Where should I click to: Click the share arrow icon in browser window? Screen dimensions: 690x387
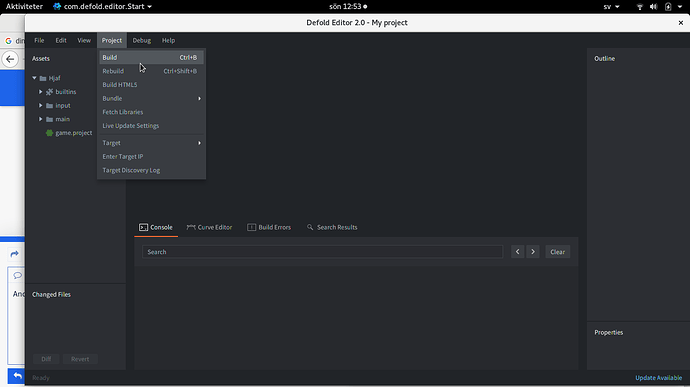coord(15,254)
